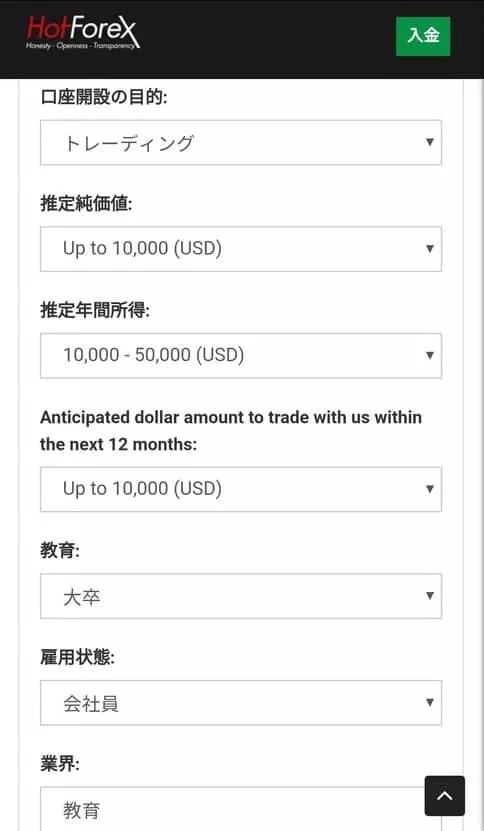Click the arrow icon beside 大卒

[430, 596]
